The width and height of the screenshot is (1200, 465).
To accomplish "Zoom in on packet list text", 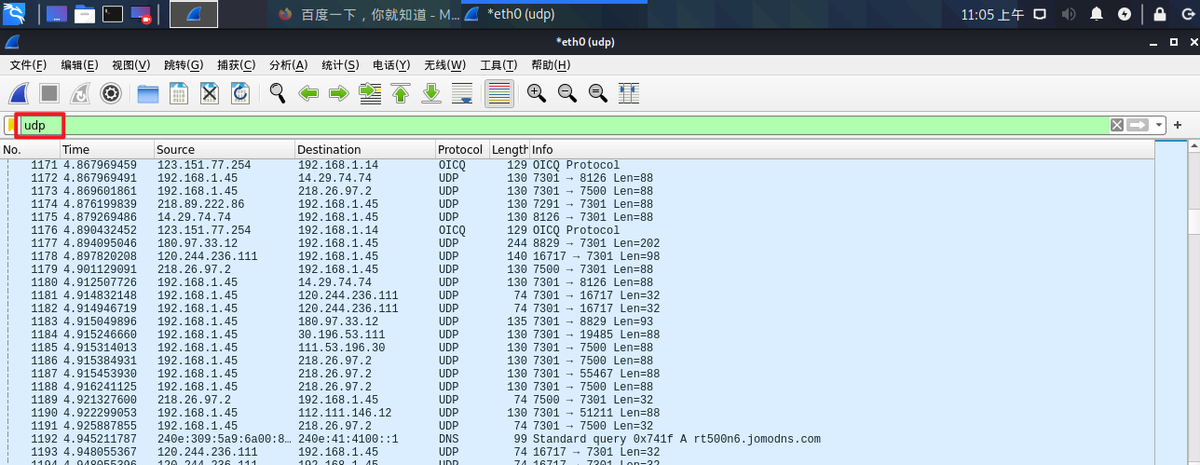I will tap(537, 94).
